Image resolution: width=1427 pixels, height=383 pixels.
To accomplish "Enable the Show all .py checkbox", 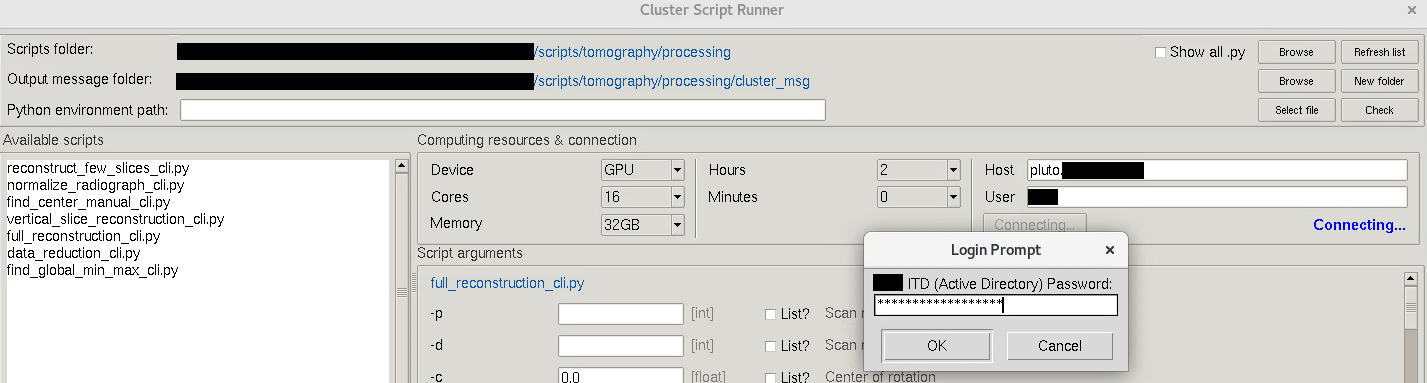I will [x=1160, y=52].
